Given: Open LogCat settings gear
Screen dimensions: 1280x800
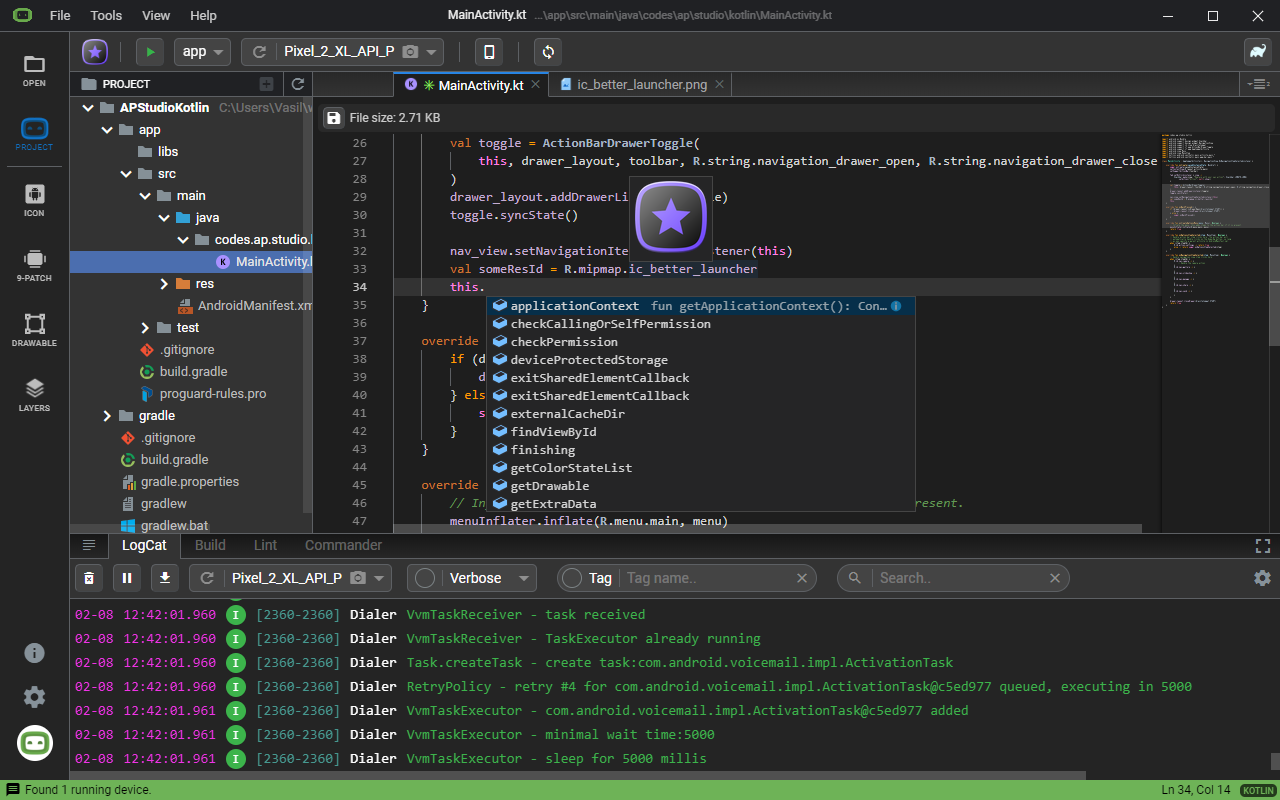Looking at the screenshot, I should pos(1262,578).
